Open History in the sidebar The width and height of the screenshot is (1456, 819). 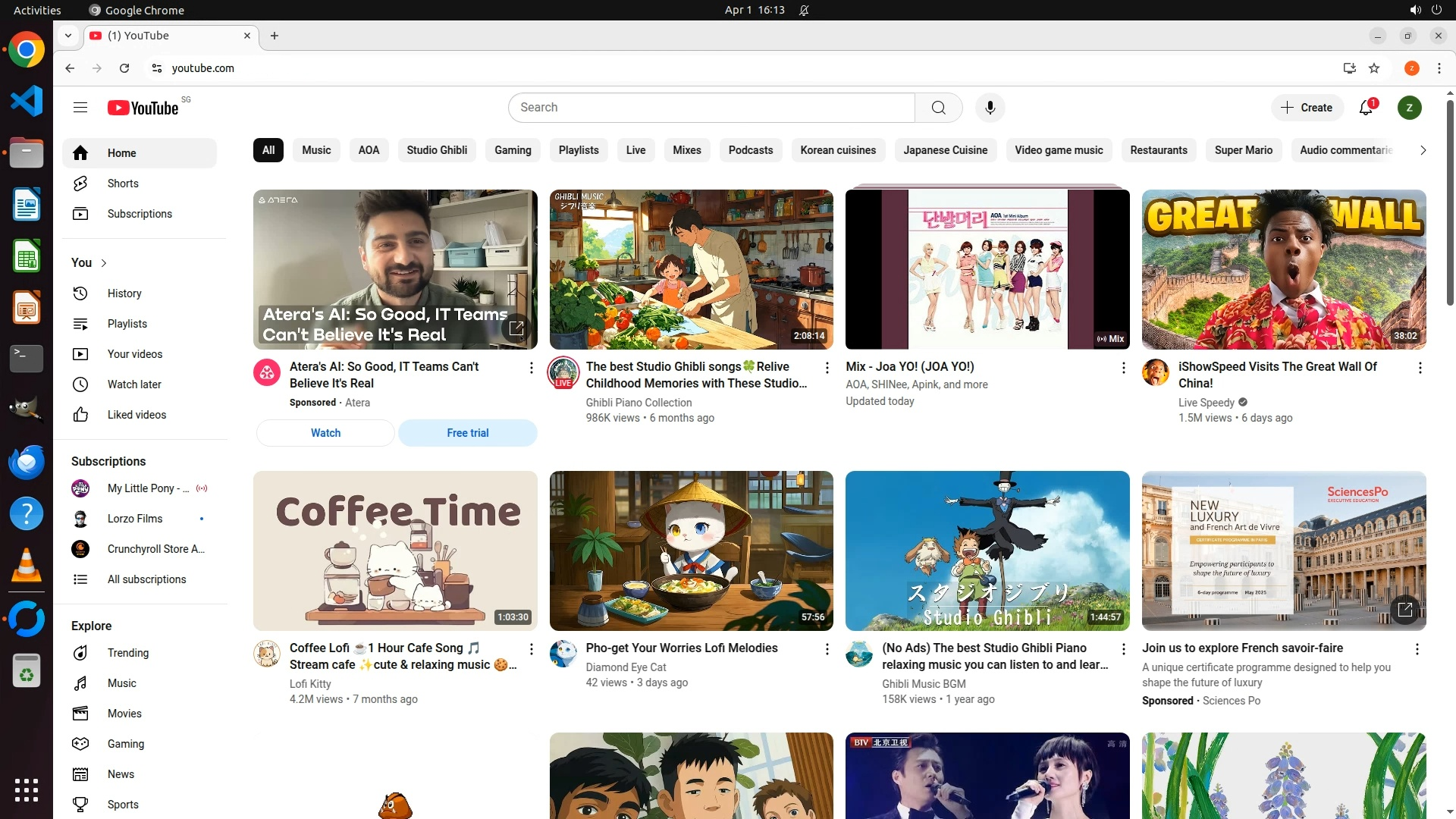(124, 293)
